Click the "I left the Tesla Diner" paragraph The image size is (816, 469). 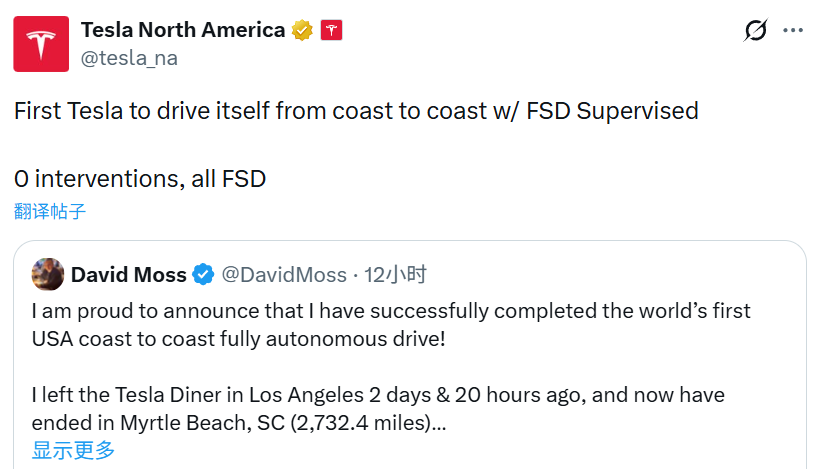[378, 408]
